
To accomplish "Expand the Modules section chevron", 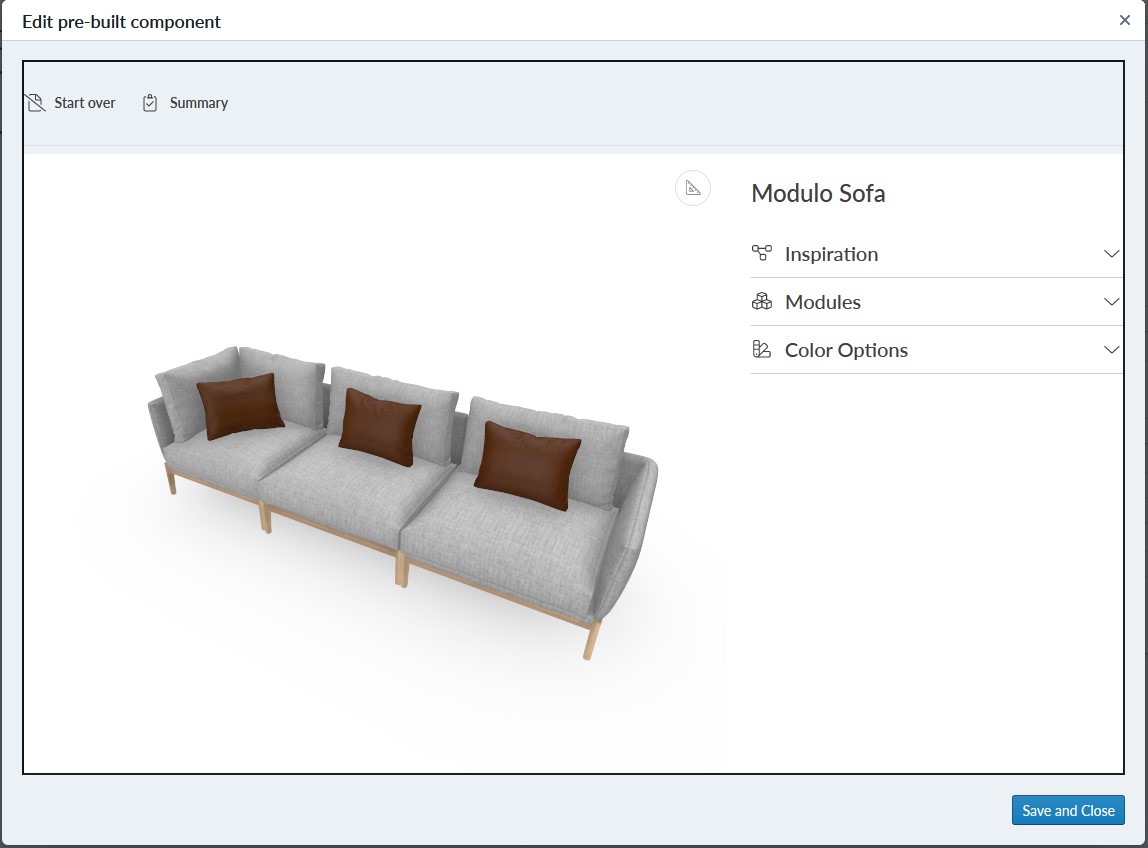I will [x=1111, y=302].
